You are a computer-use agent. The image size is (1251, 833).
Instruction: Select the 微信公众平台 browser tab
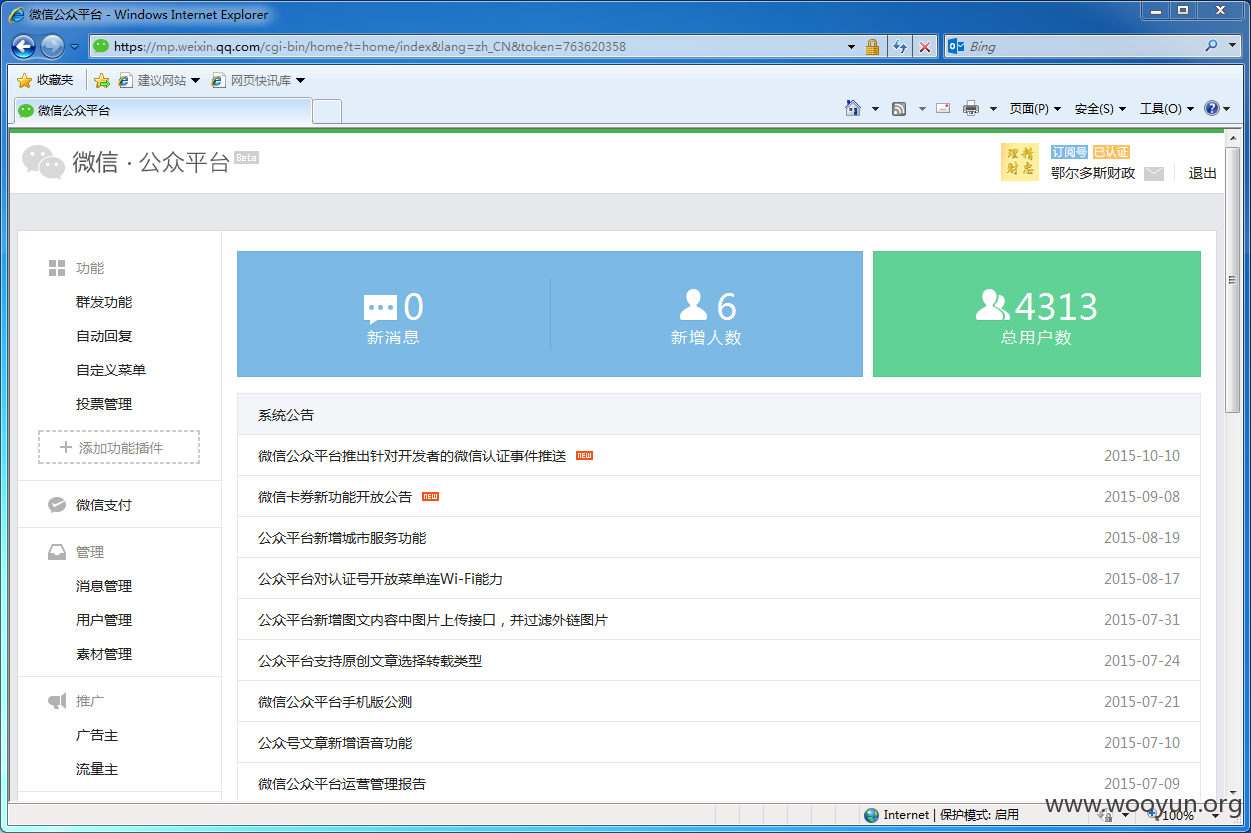[x=162, y=111]
